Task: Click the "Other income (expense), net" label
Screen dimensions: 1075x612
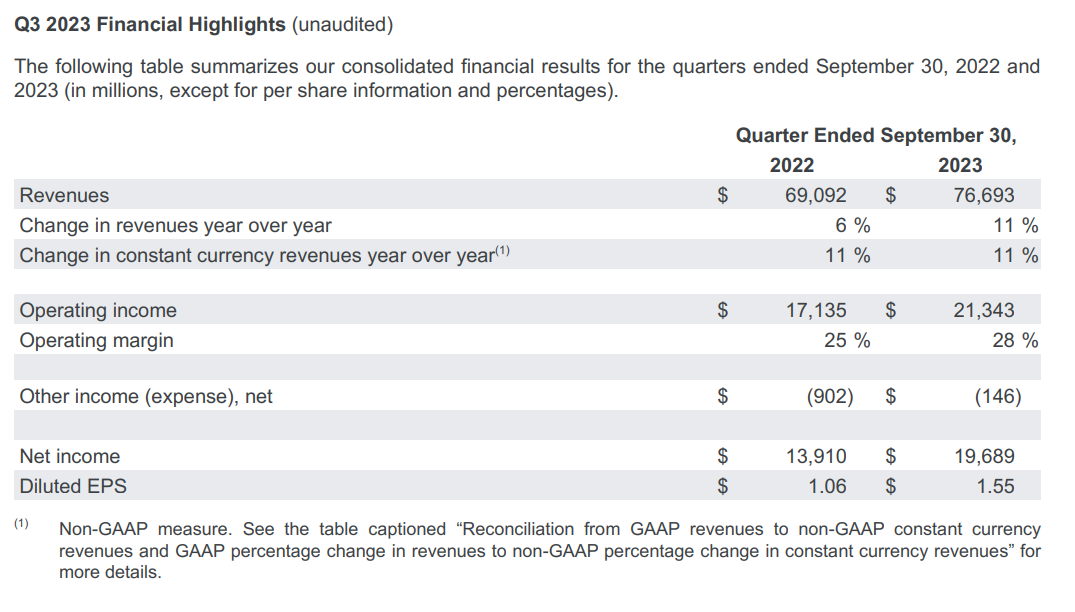Action: pyautogui.click(x=146, y=396)
